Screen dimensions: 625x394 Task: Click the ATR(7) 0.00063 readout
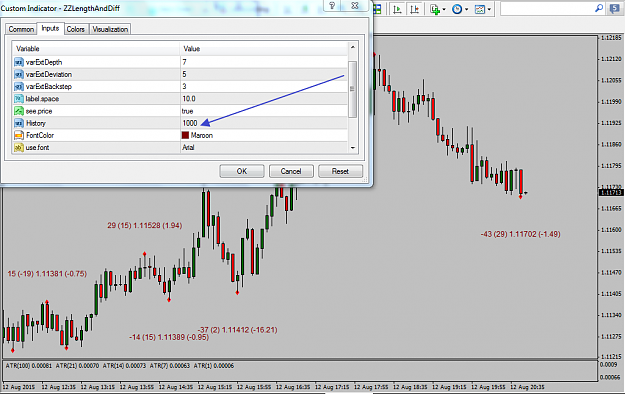pyautogui.click(x=170, y=366)
